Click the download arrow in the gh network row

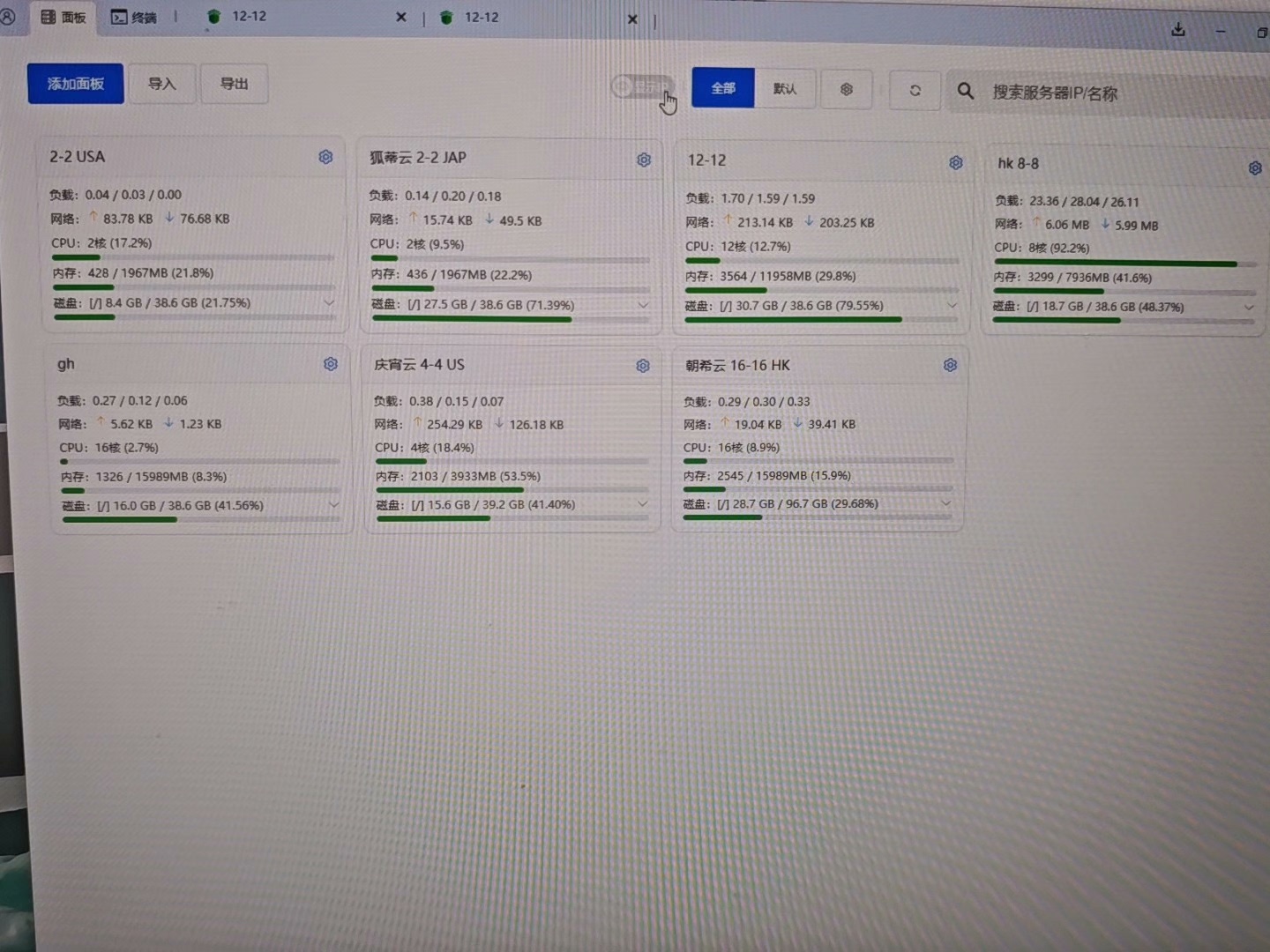[x=168, y=422]
